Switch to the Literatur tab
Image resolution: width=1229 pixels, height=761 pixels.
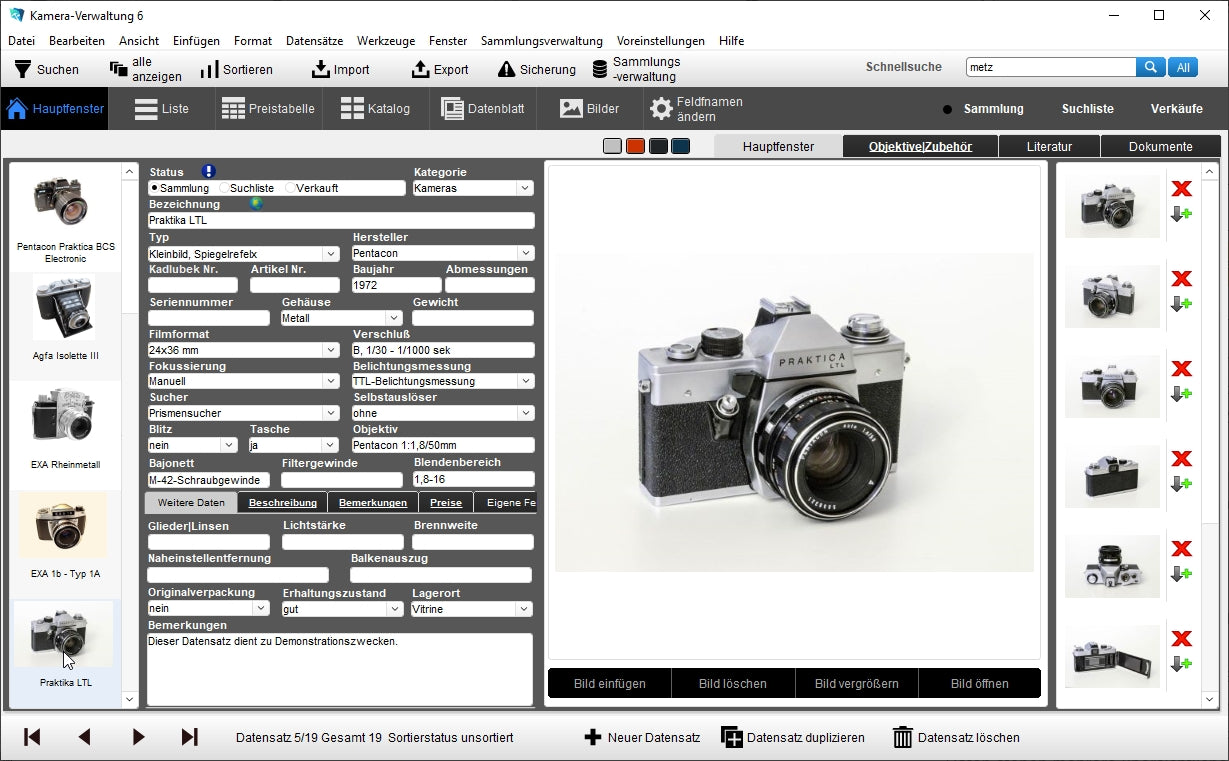tap(1048, 147)
